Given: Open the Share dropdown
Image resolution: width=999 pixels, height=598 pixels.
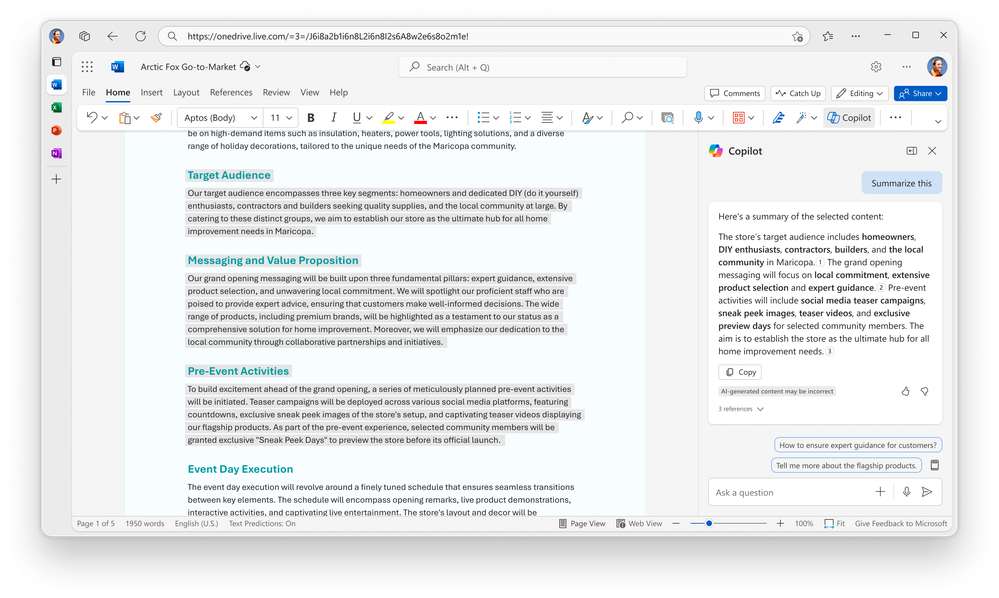Looking at the screenshot, I should click(920, 93).
